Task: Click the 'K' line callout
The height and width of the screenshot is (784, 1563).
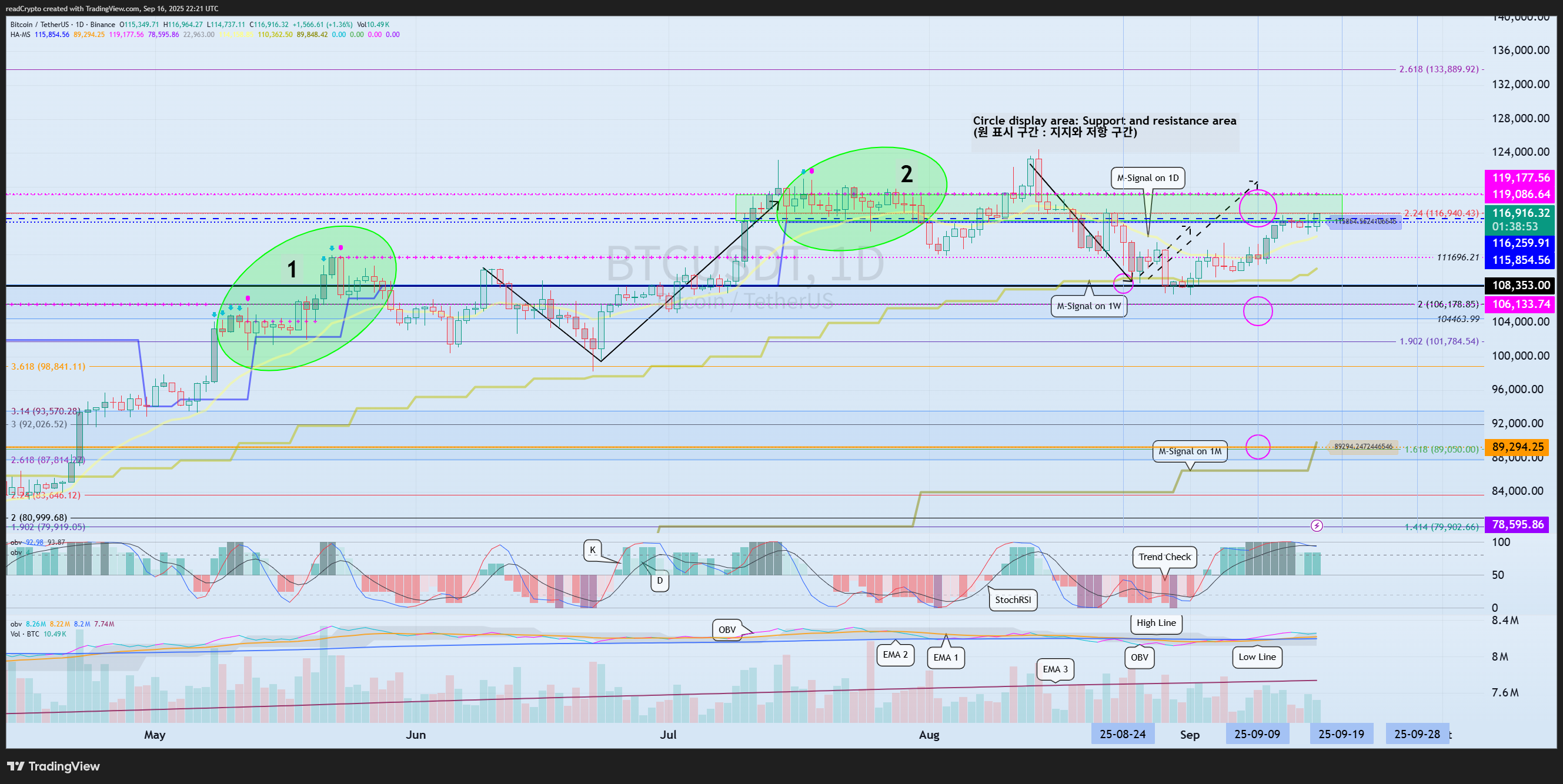Action: [593, 550]
